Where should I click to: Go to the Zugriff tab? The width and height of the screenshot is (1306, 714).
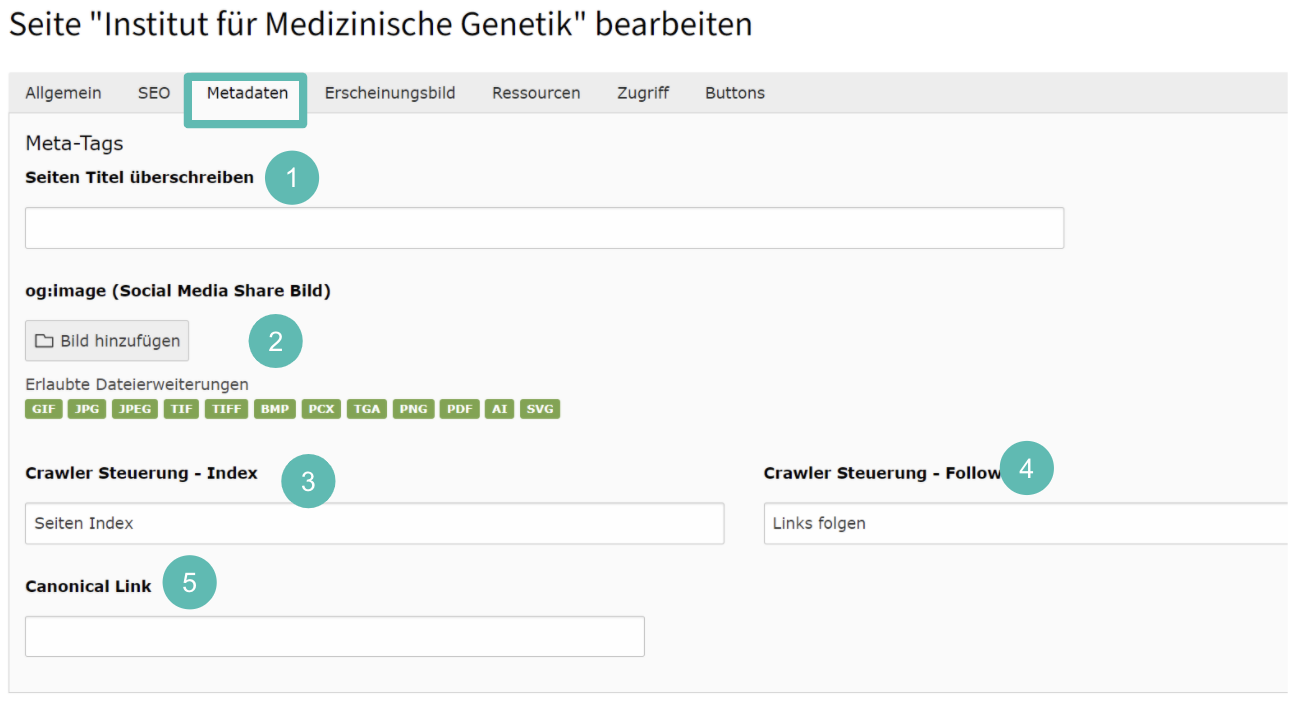click(643, 93)
